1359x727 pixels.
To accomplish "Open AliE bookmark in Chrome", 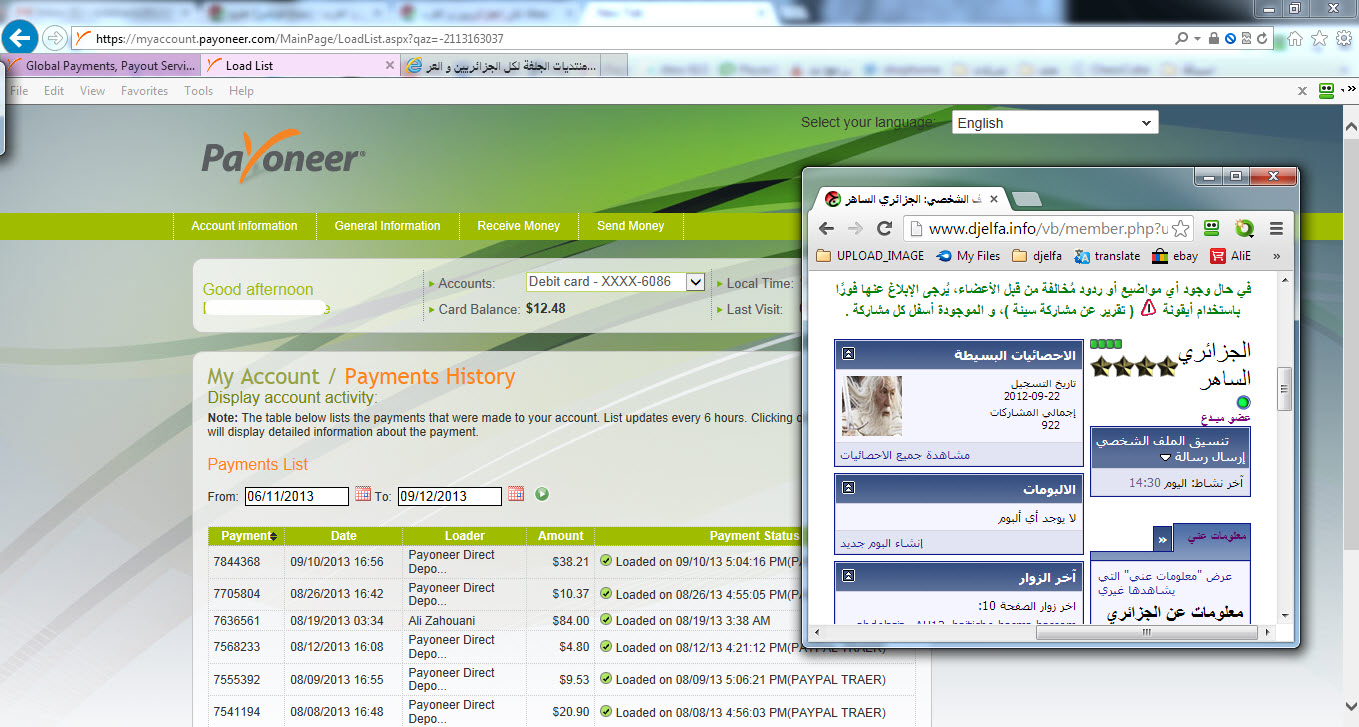I will [1230, 256].
